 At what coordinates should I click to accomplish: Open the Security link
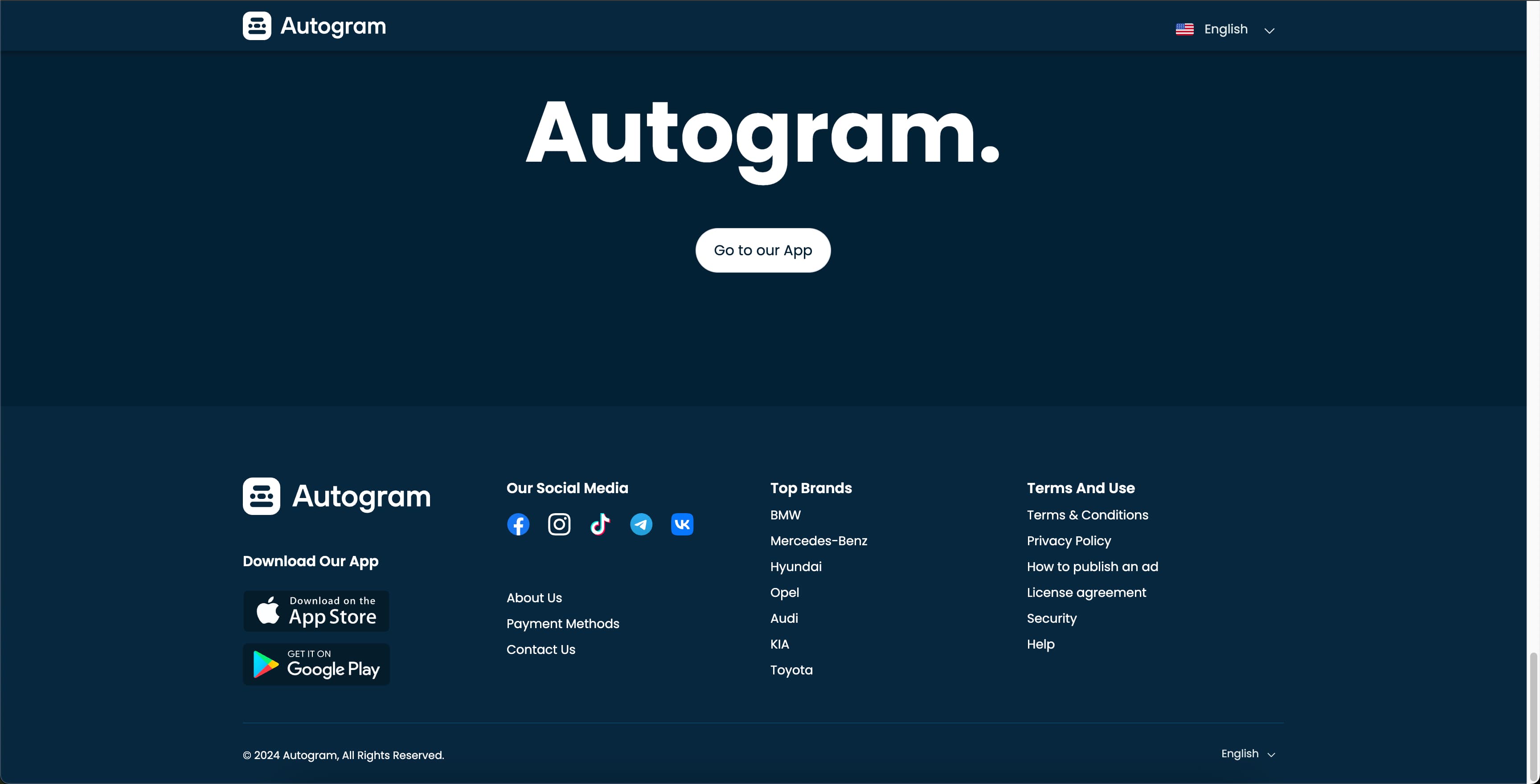pyautogui.click(x=1052, y=618)
